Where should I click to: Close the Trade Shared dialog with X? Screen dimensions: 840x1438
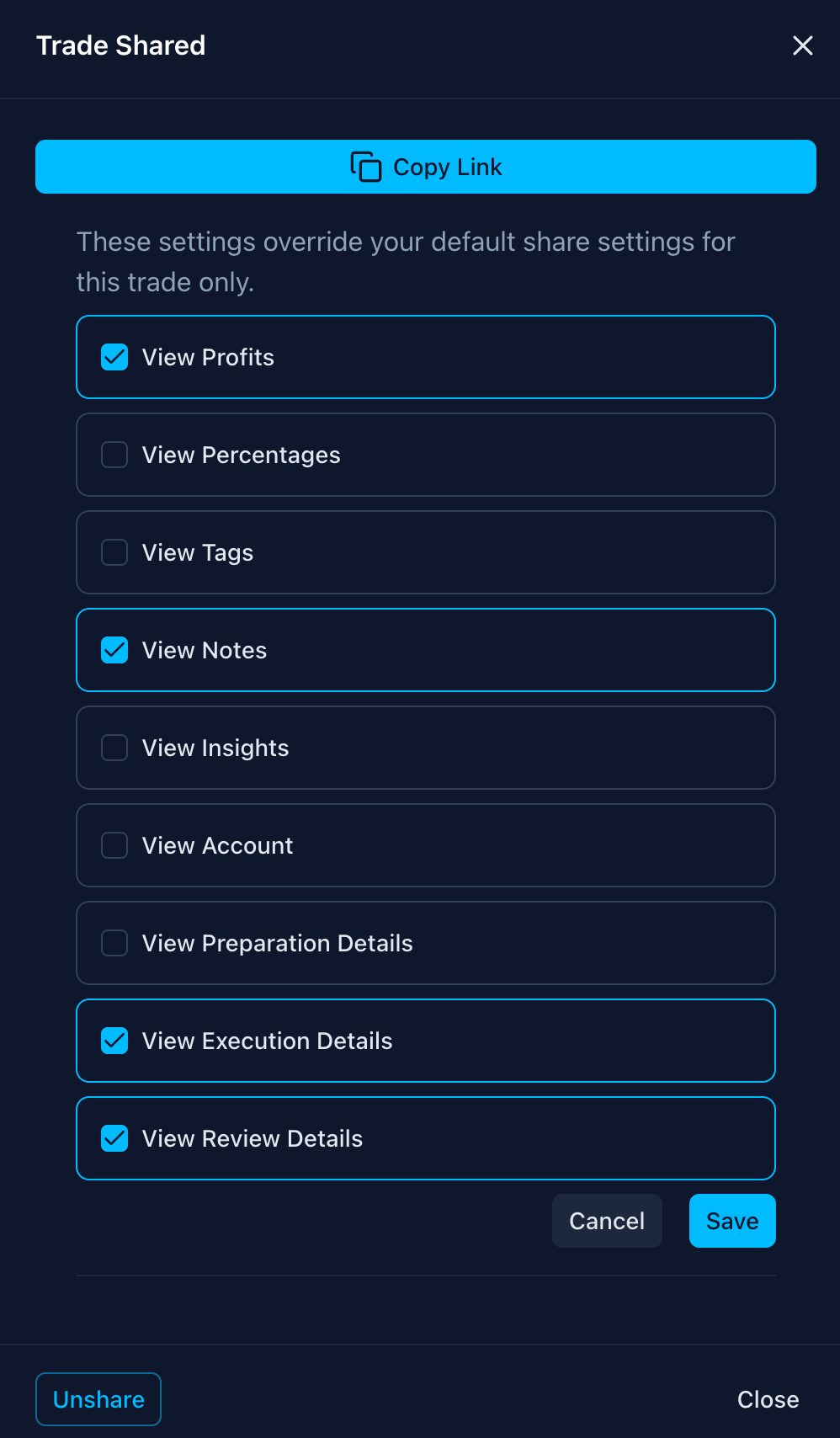(x=803, y=45)
